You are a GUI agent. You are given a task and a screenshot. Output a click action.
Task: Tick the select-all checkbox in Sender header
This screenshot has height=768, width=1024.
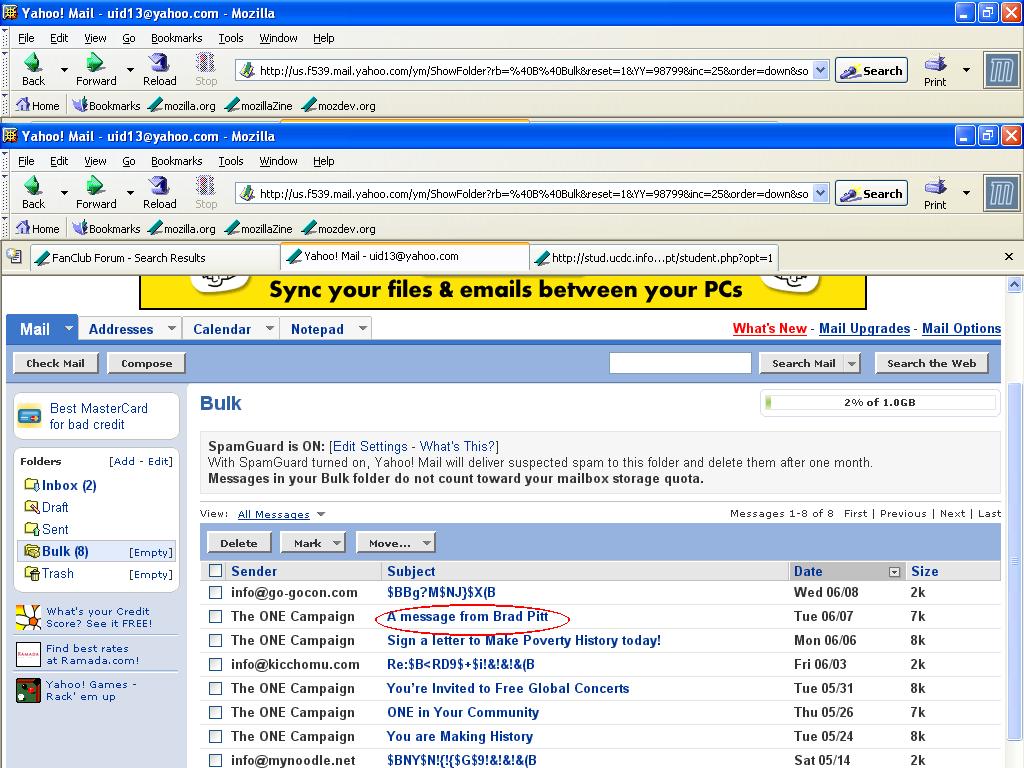click(215, 571)
